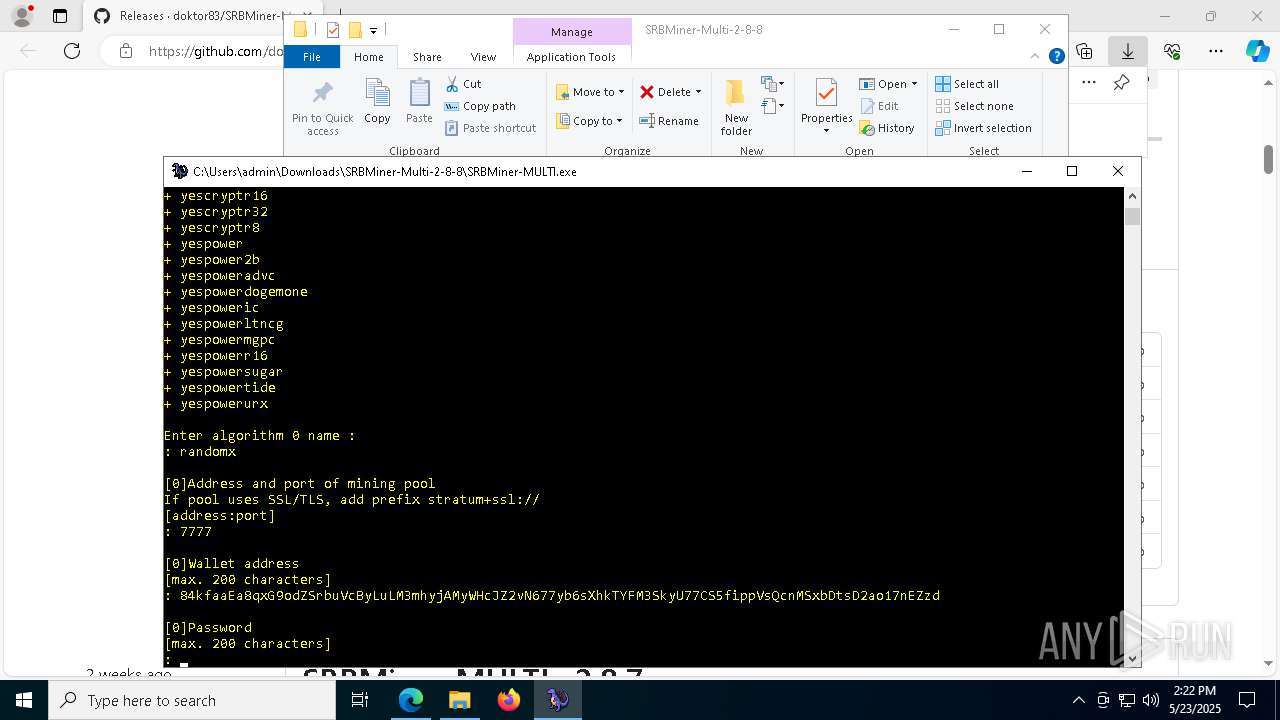1280x720 pixels.
Task: Switch to the Share ribbon tab
Action: point(427,57)
